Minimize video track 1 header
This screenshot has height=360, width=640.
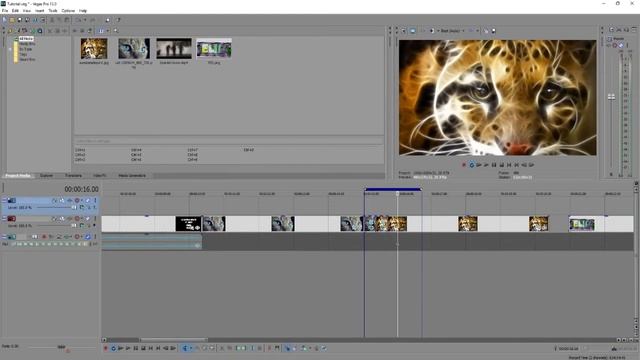tap(4, 200)
